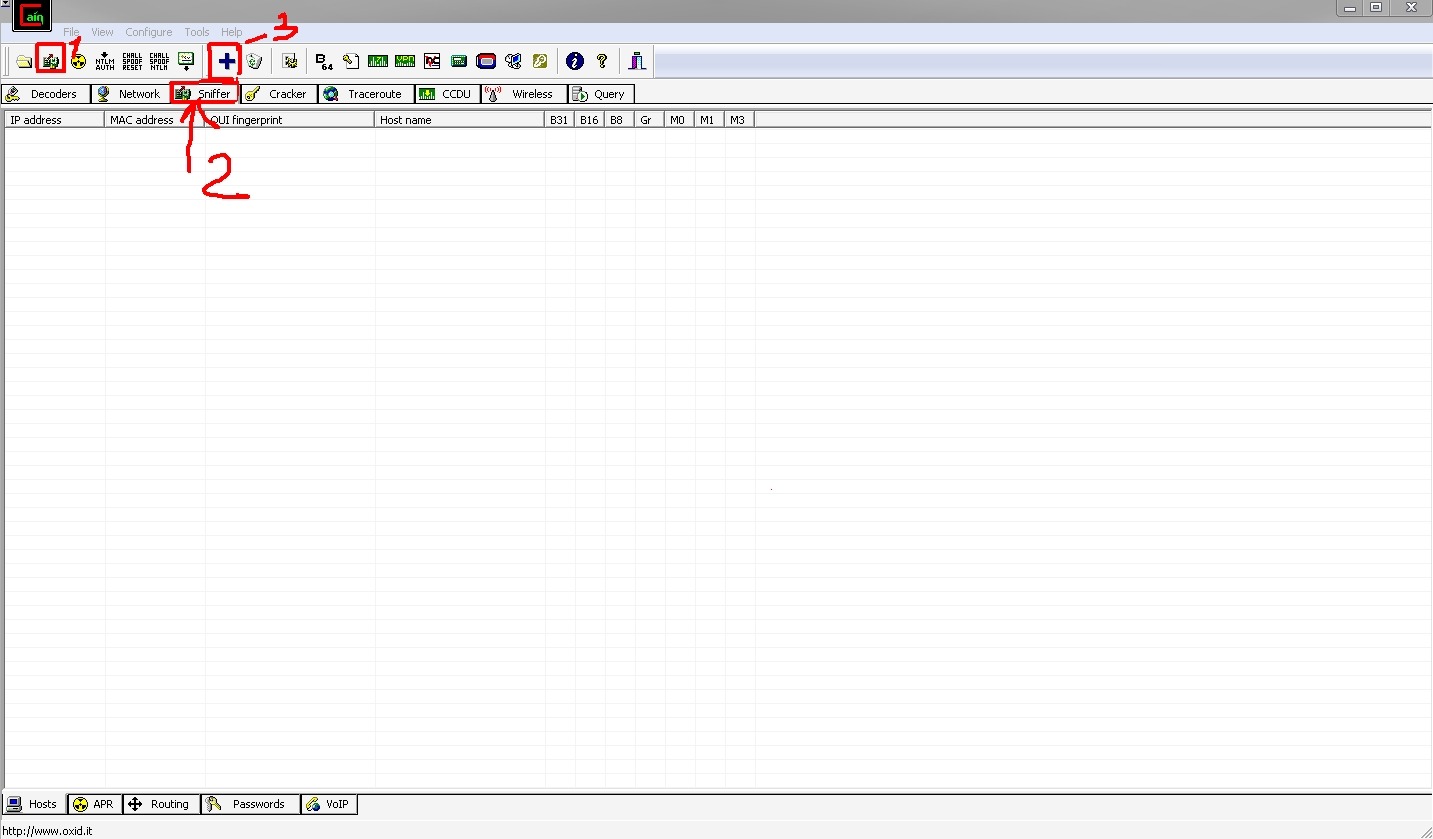The height and width of the screenshot is (839, 1433).
Task: Start APR with the yellow radiation toolbar icon
Action: pos(78,61)
